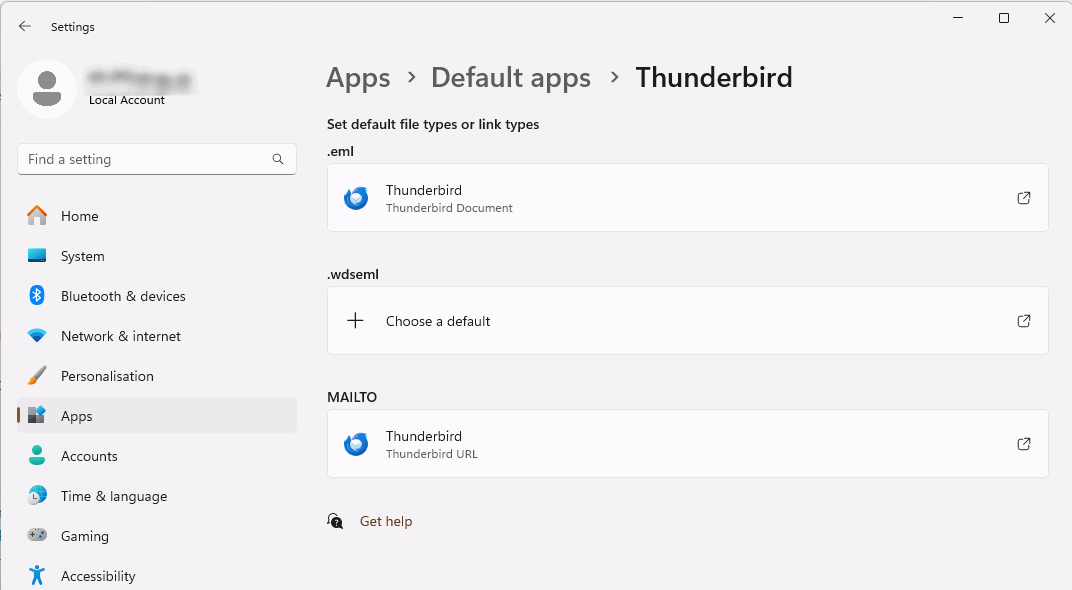
Task: Open Personalisation settings
Action: click(x=157, y=376)
